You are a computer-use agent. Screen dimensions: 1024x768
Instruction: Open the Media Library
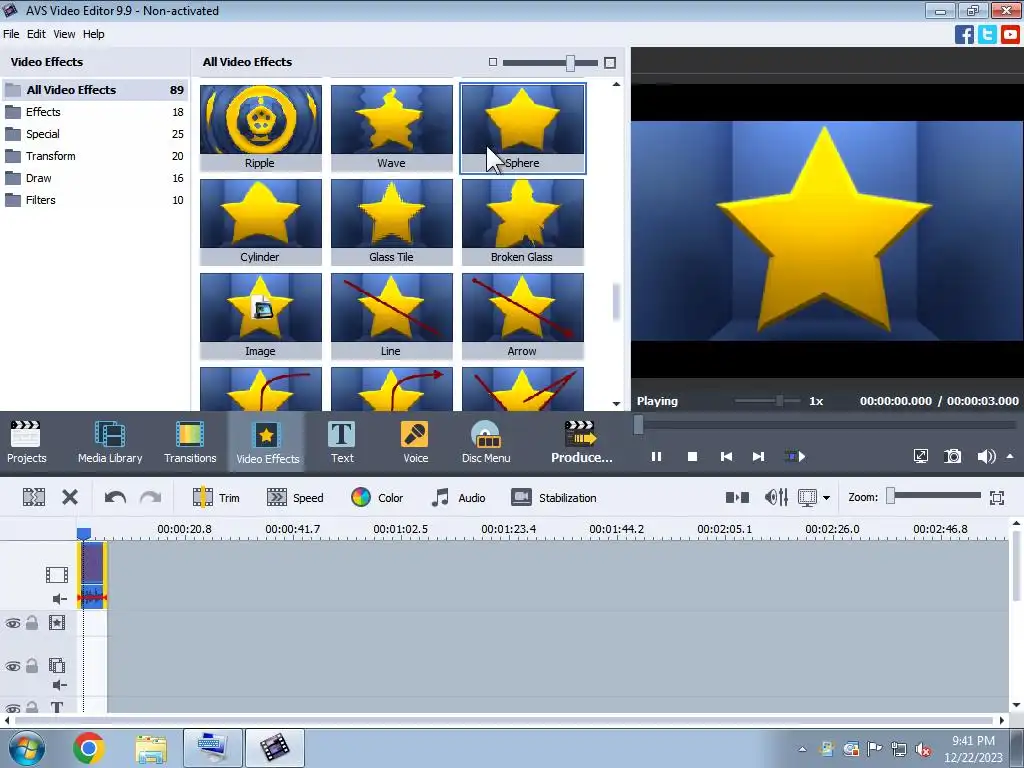point(110,442)
